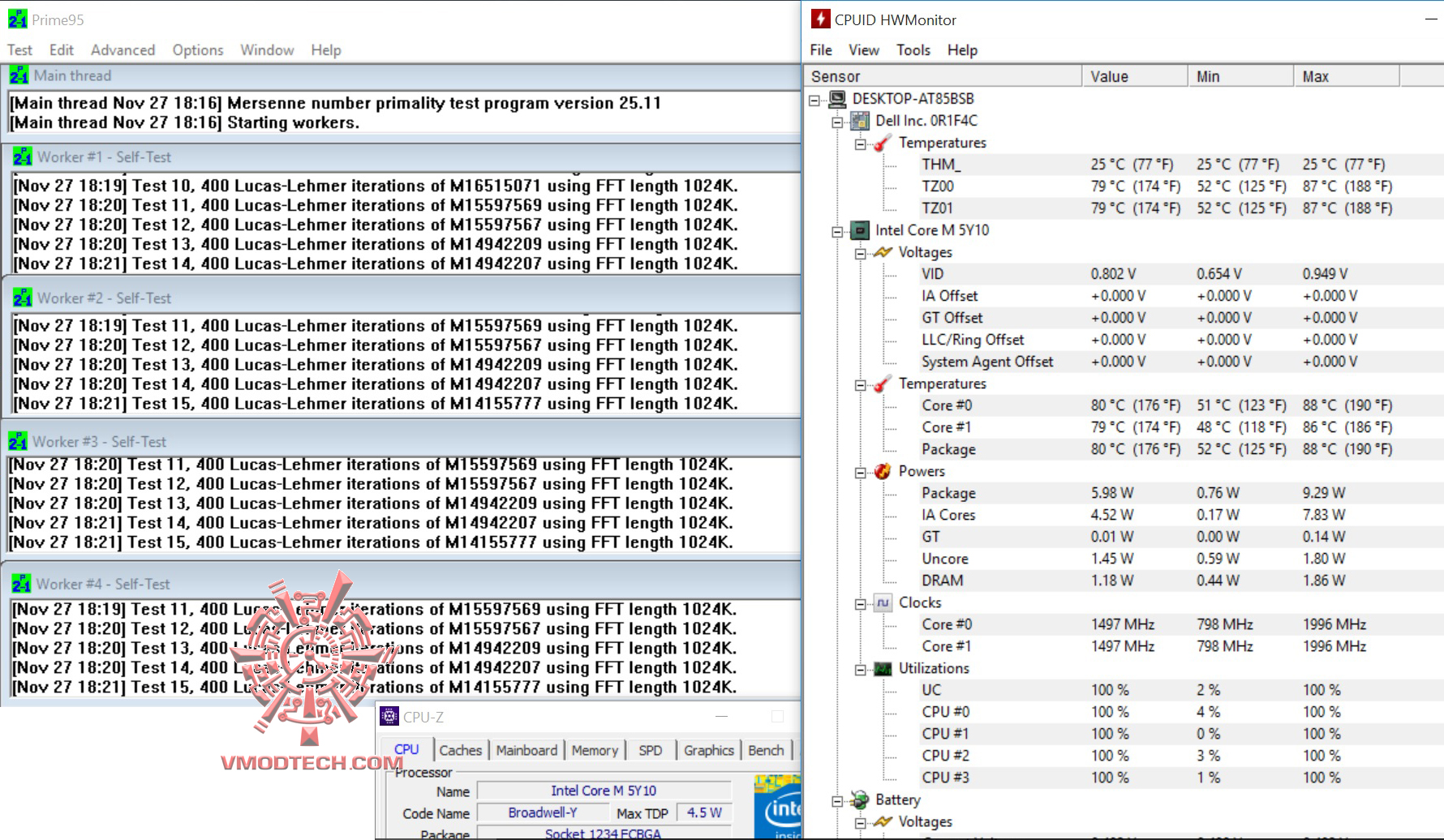Viewport: 1444px width, 840px height.
Task: Collapse the Dell Temperatures section
Action: pyautogui.click(x=860, y=144)
